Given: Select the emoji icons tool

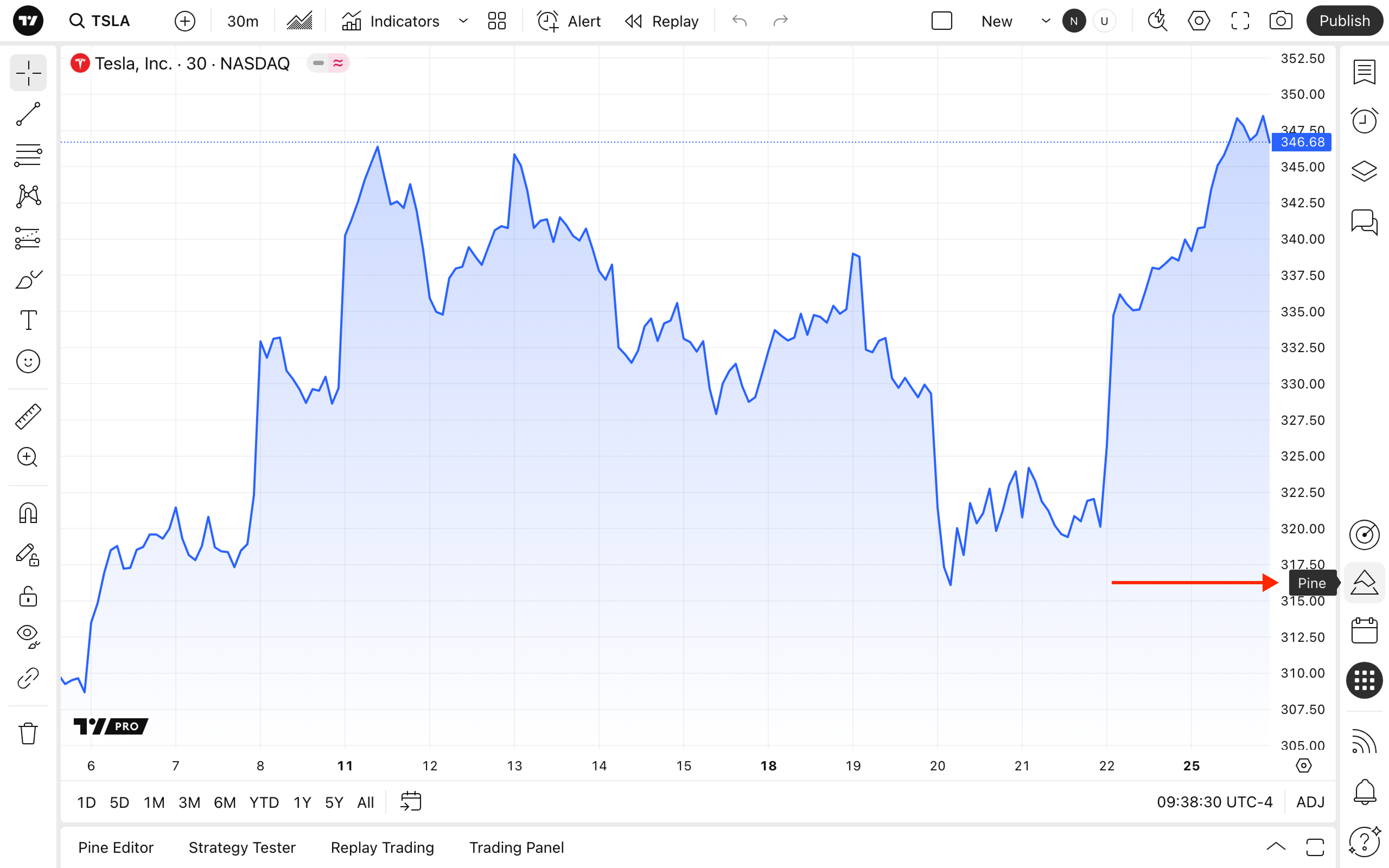Looking at the screenshot, I should pos(27,362).
